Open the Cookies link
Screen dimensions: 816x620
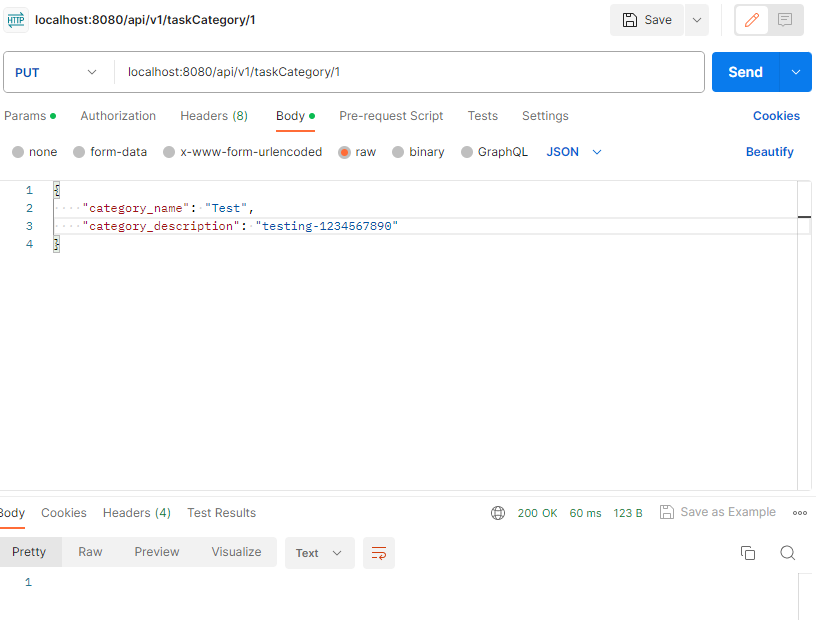tap(776, 116)
